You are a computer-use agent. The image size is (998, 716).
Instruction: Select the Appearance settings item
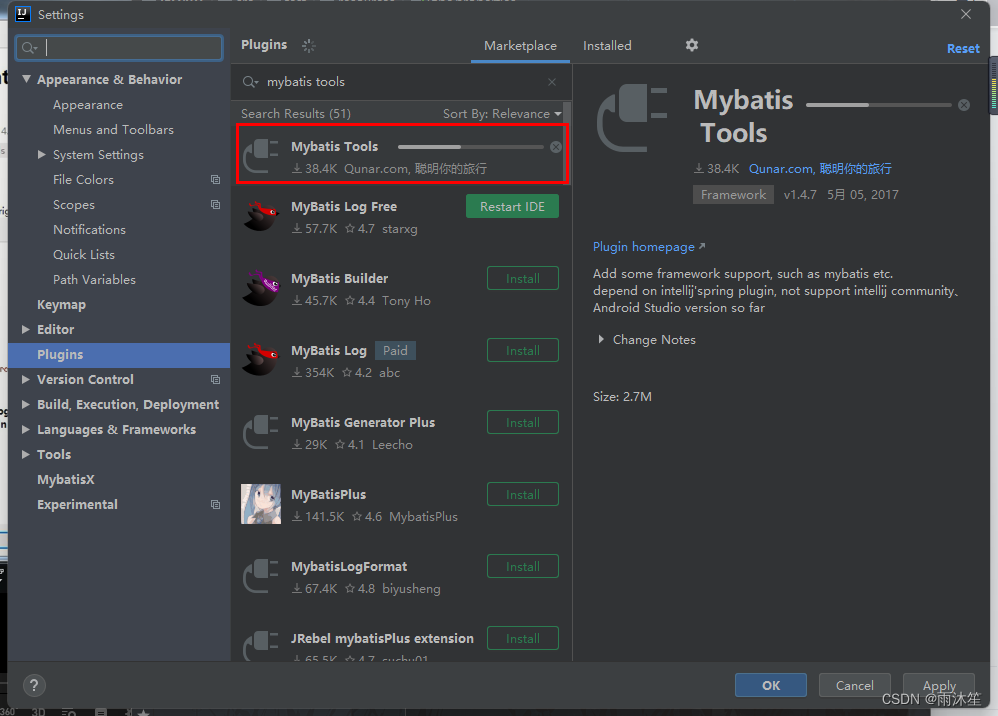pos(88,105)
